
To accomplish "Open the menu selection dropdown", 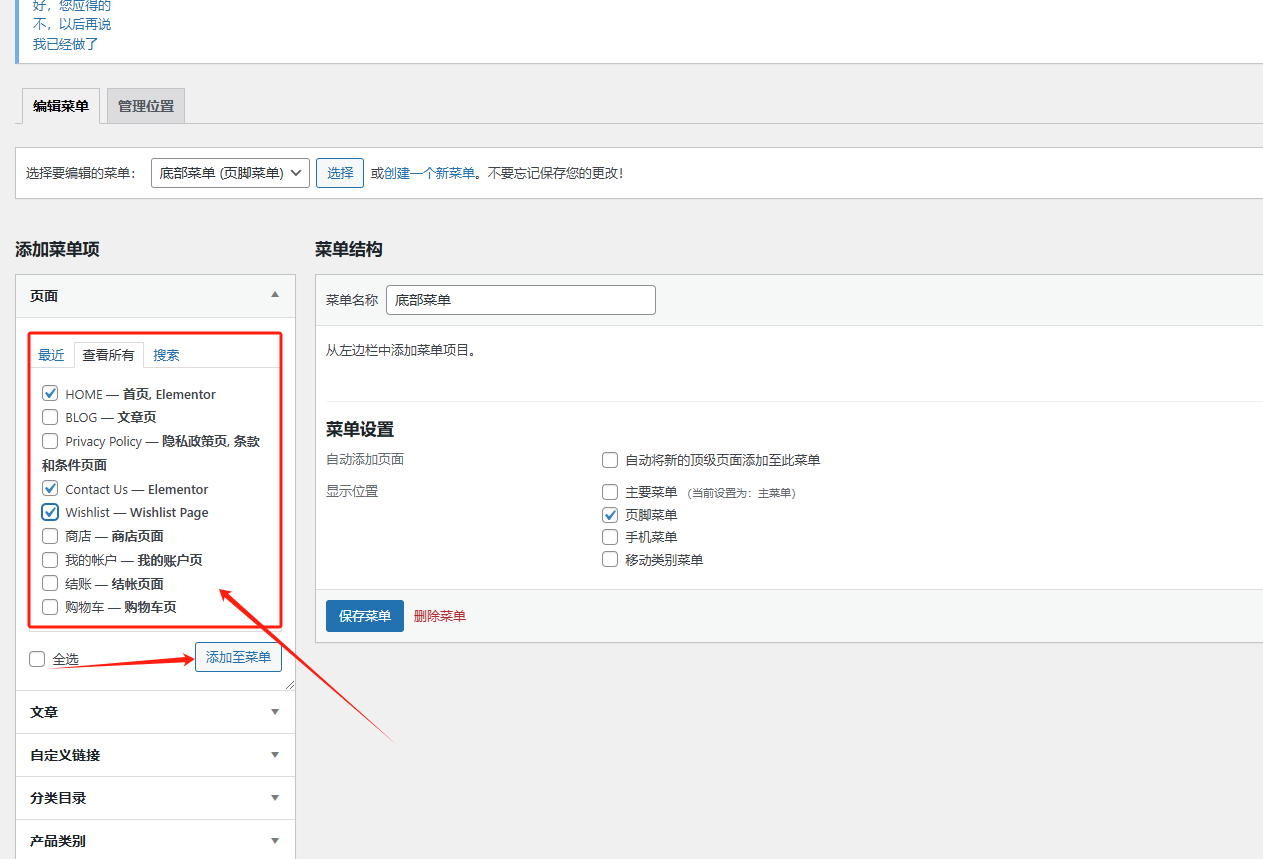I will [x=230, y=172].
